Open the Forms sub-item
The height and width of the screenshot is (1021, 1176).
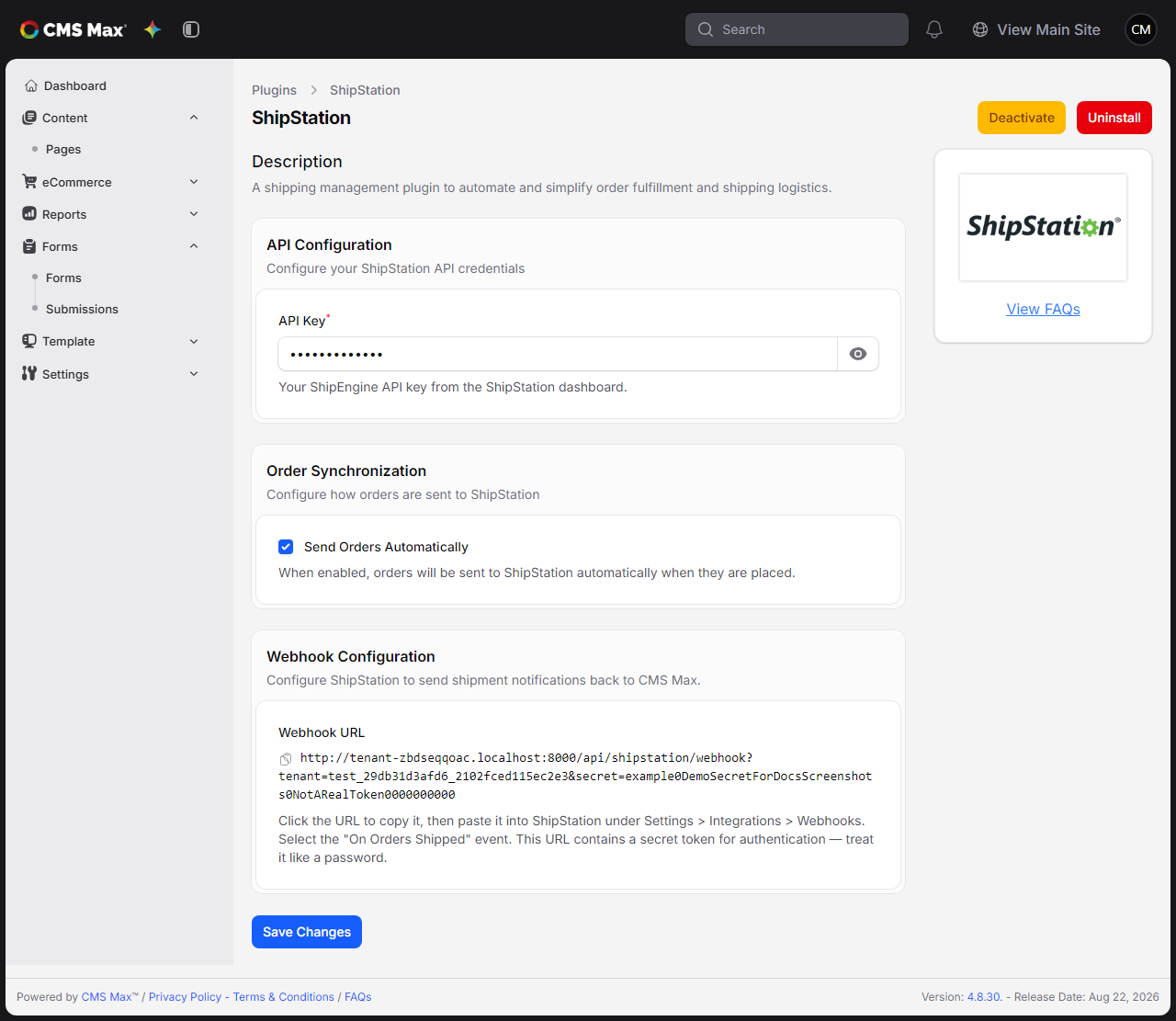pos(63,278)
